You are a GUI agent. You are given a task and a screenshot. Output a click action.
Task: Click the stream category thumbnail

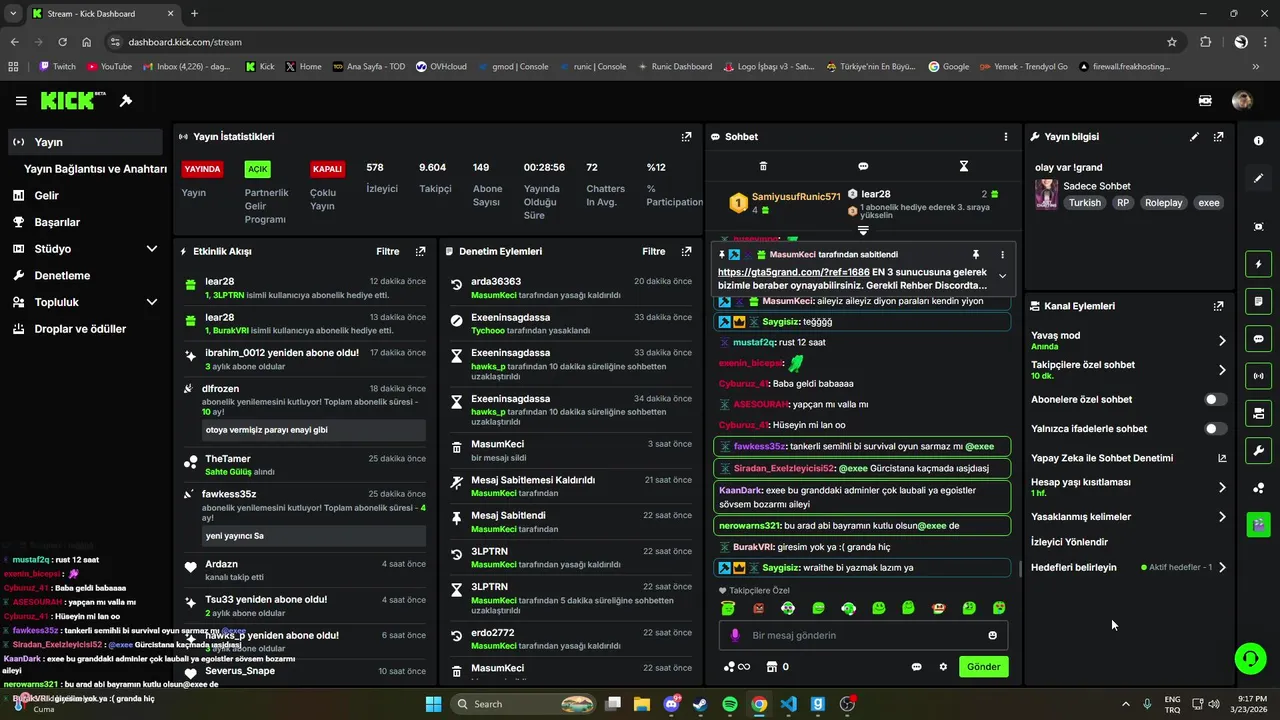click(x=1046, y=194)
